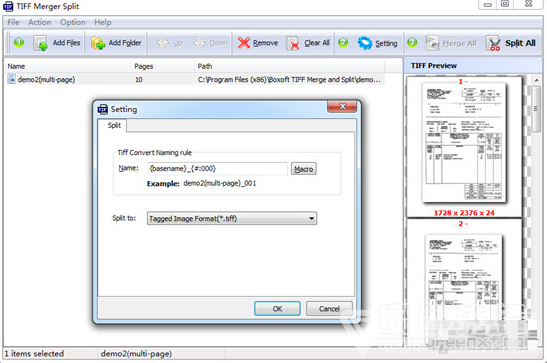Click the green step 2 circle icon
Viewport: 547px width, 363px height.
[x=343, y=43]
